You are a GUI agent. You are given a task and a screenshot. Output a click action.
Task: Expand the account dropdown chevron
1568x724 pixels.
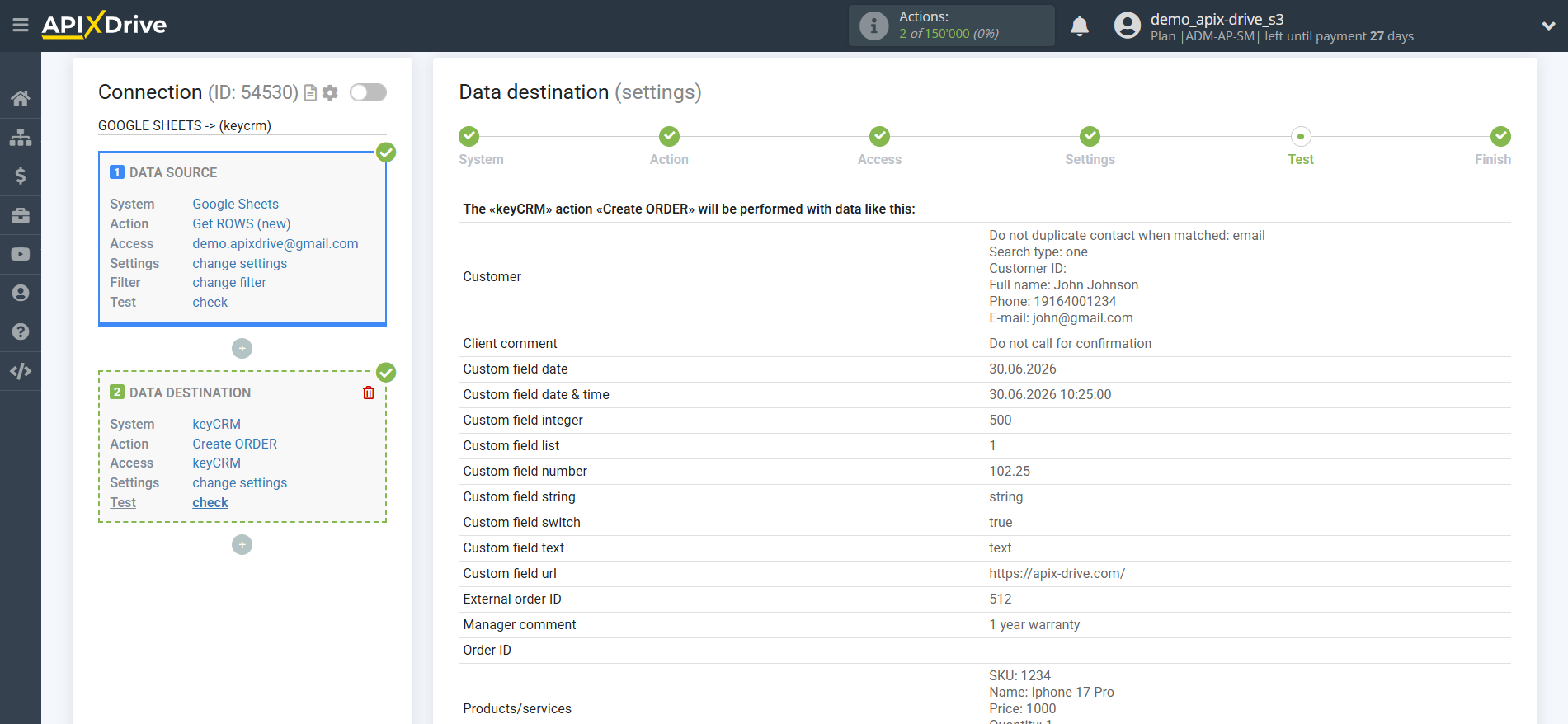1548,26
